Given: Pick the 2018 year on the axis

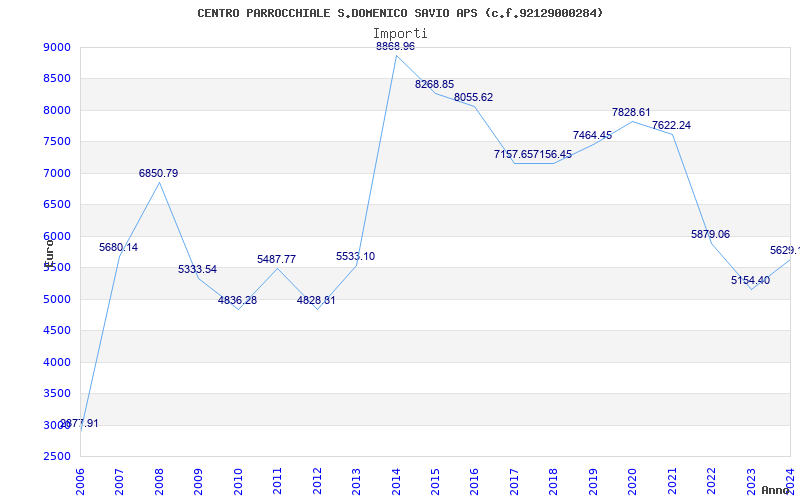Looking at the screenshot, I should click(x=554, y=482).
